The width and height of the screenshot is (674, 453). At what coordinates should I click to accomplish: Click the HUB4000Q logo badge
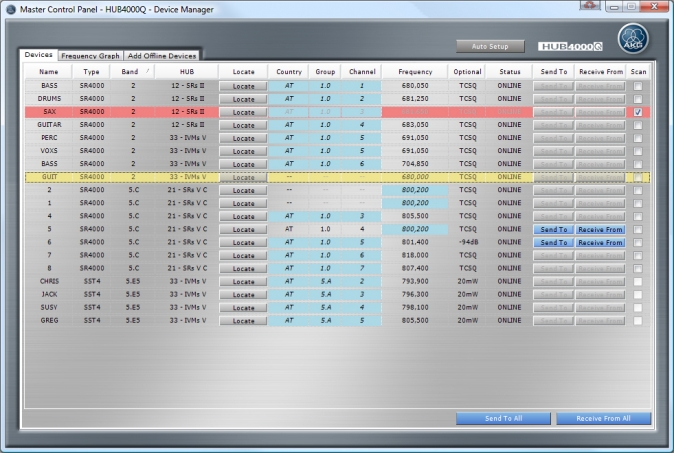click(570, 46)
